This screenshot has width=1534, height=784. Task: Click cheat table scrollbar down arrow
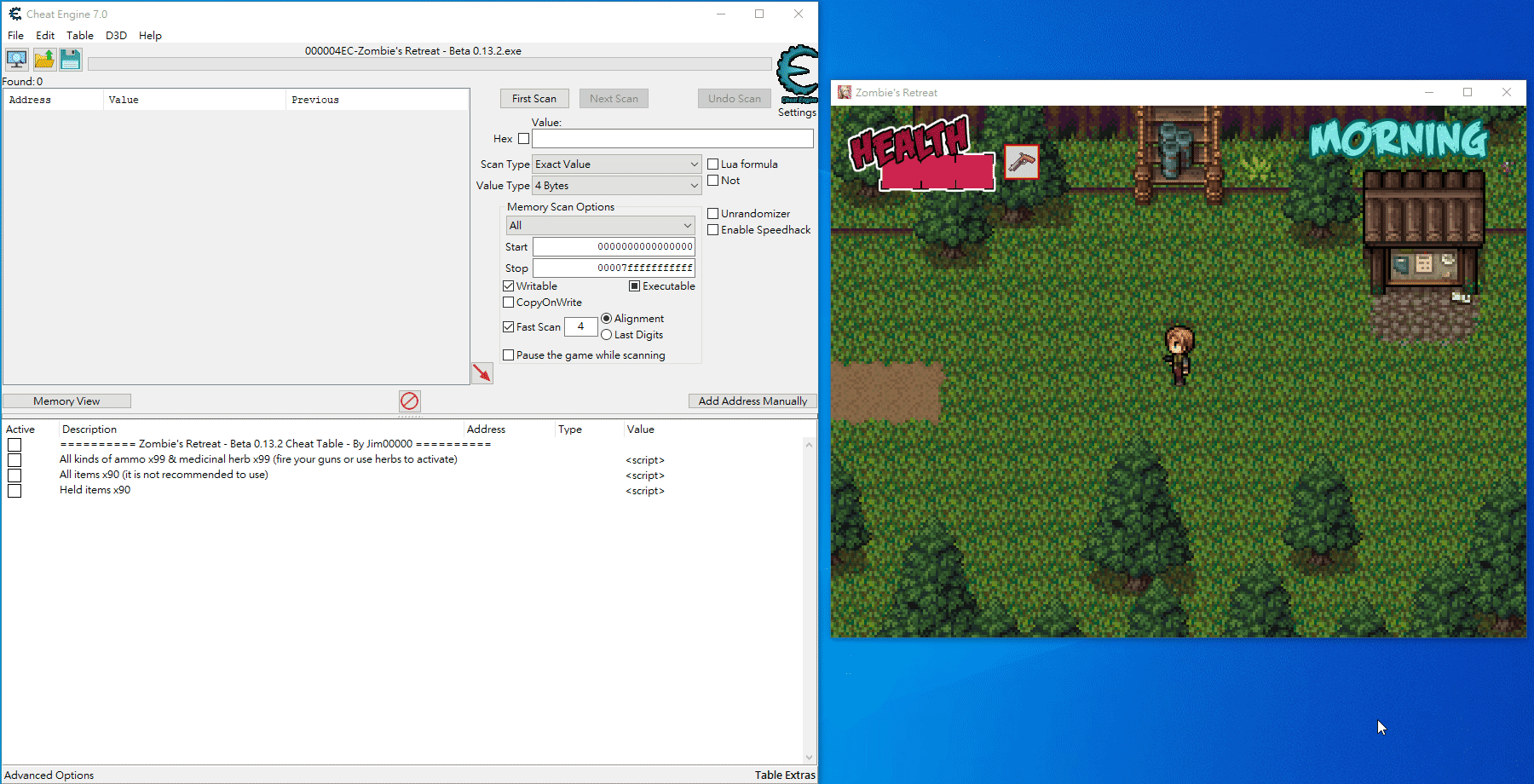click(x=809, y=758)
